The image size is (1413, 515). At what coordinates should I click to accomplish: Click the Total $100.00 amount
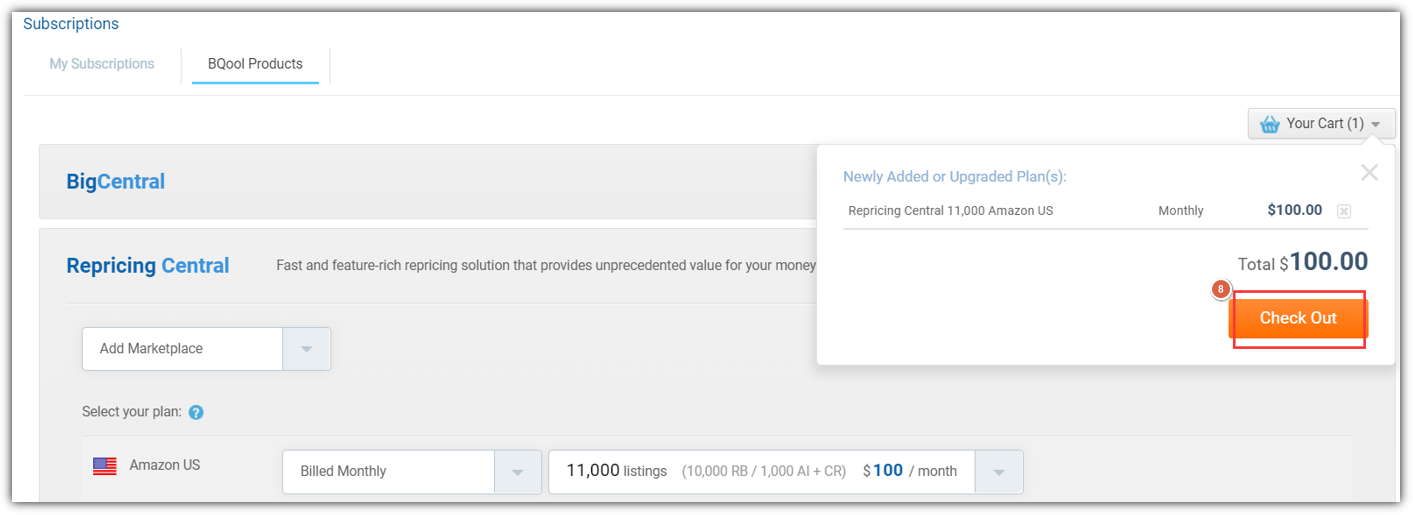(1303, 263)
